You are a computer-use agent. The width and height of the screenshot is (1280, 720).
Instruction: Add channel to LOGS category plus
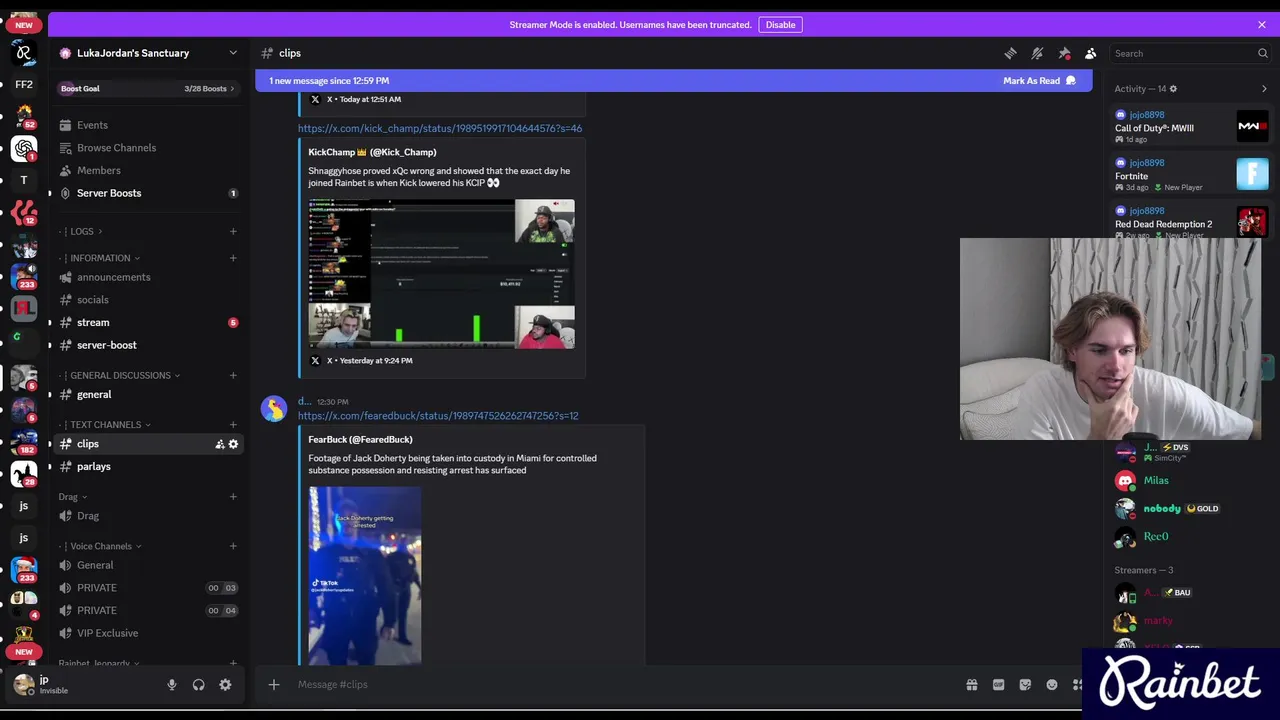click(233, 231)
